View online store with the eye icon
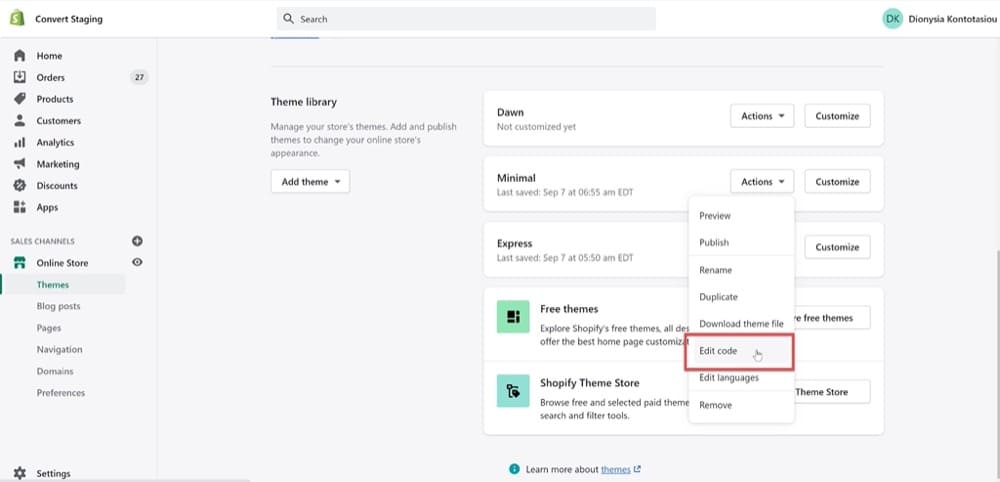1000x482 pixels. [x=137, y=263]
